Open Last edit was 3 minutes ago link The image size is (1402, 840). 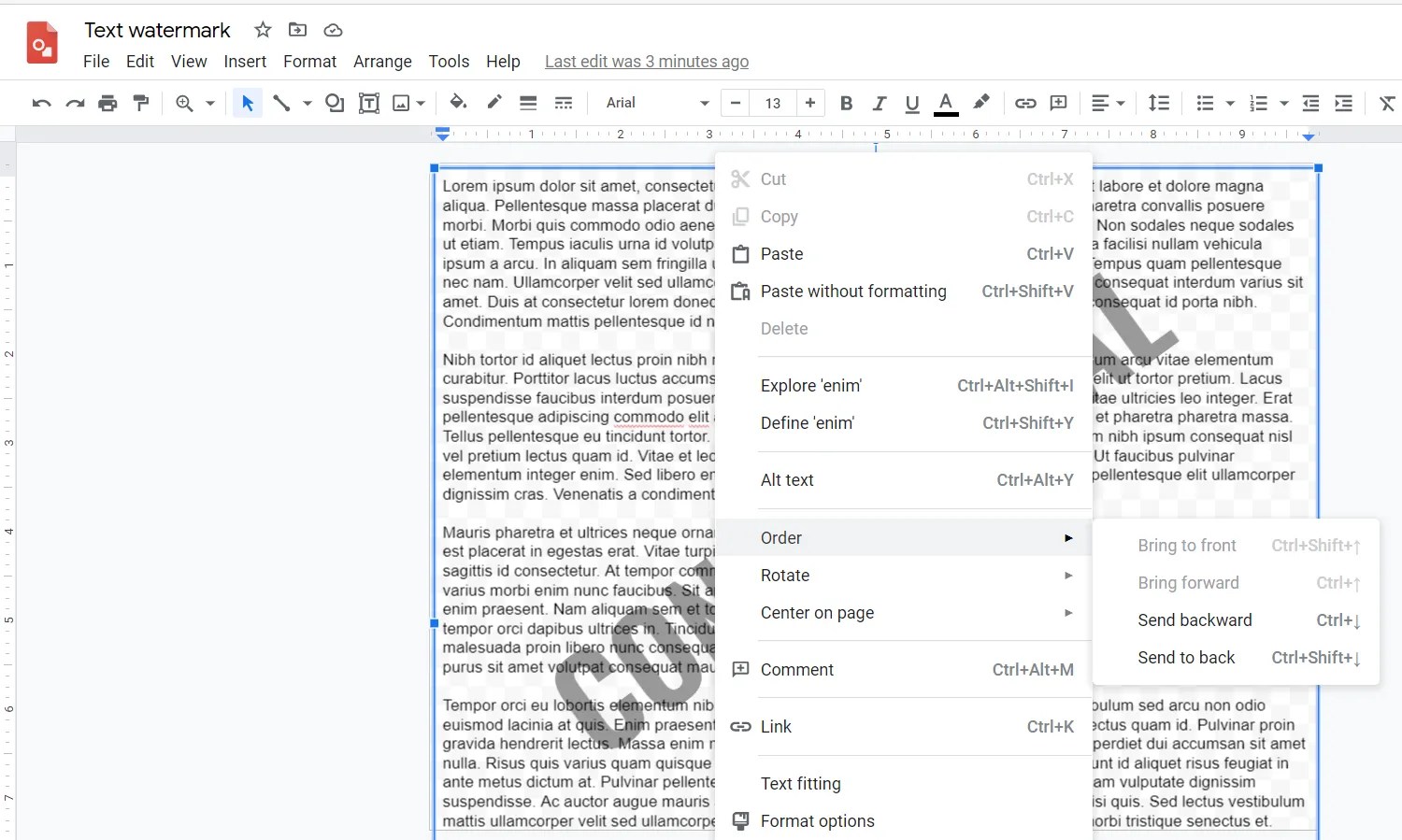click(647, 62)
